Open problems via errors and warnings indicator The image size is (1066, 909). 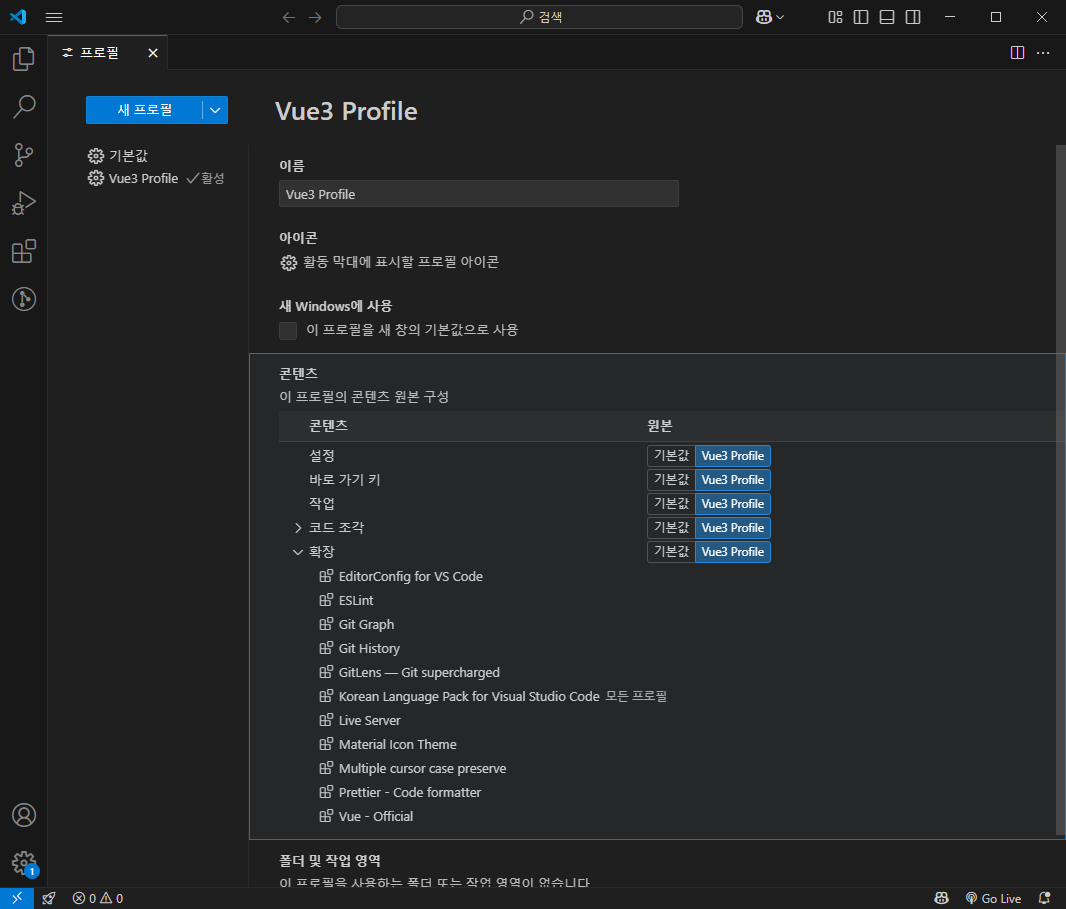pyautogui.click(x=98, y=898)
